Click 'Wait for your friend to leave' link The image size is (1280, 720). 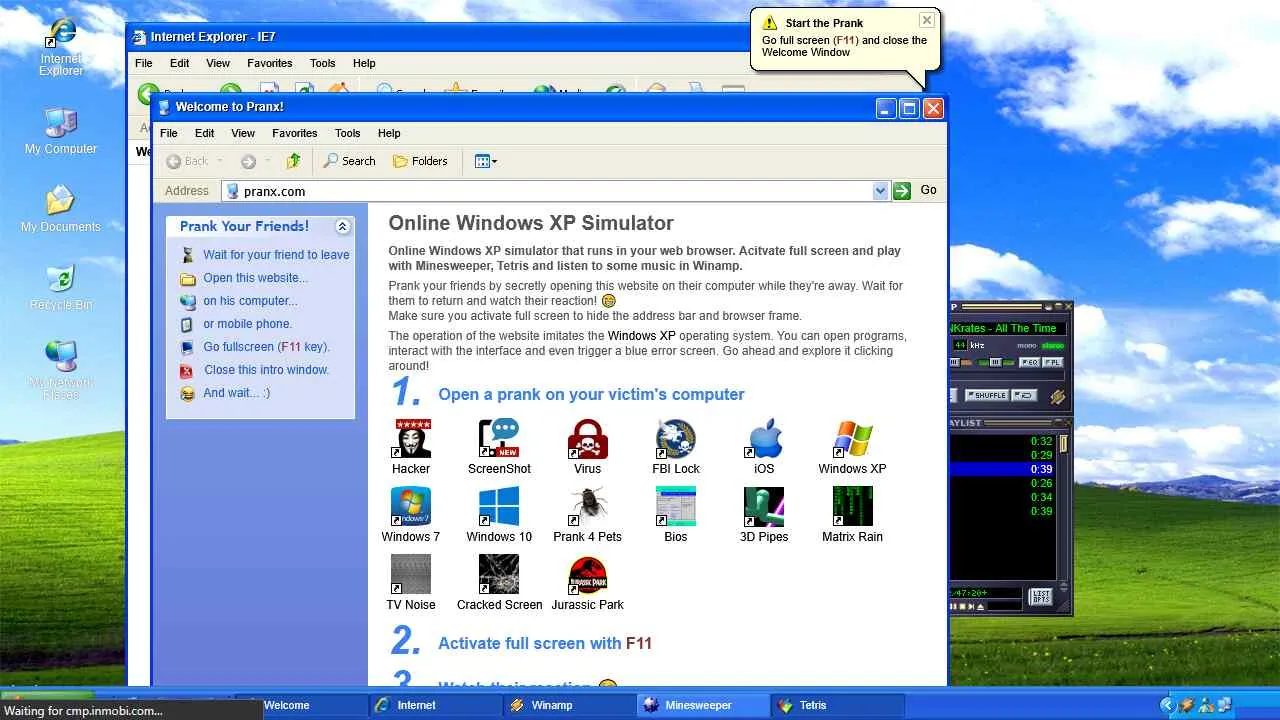pyautogui.click(x=276, y=255)
